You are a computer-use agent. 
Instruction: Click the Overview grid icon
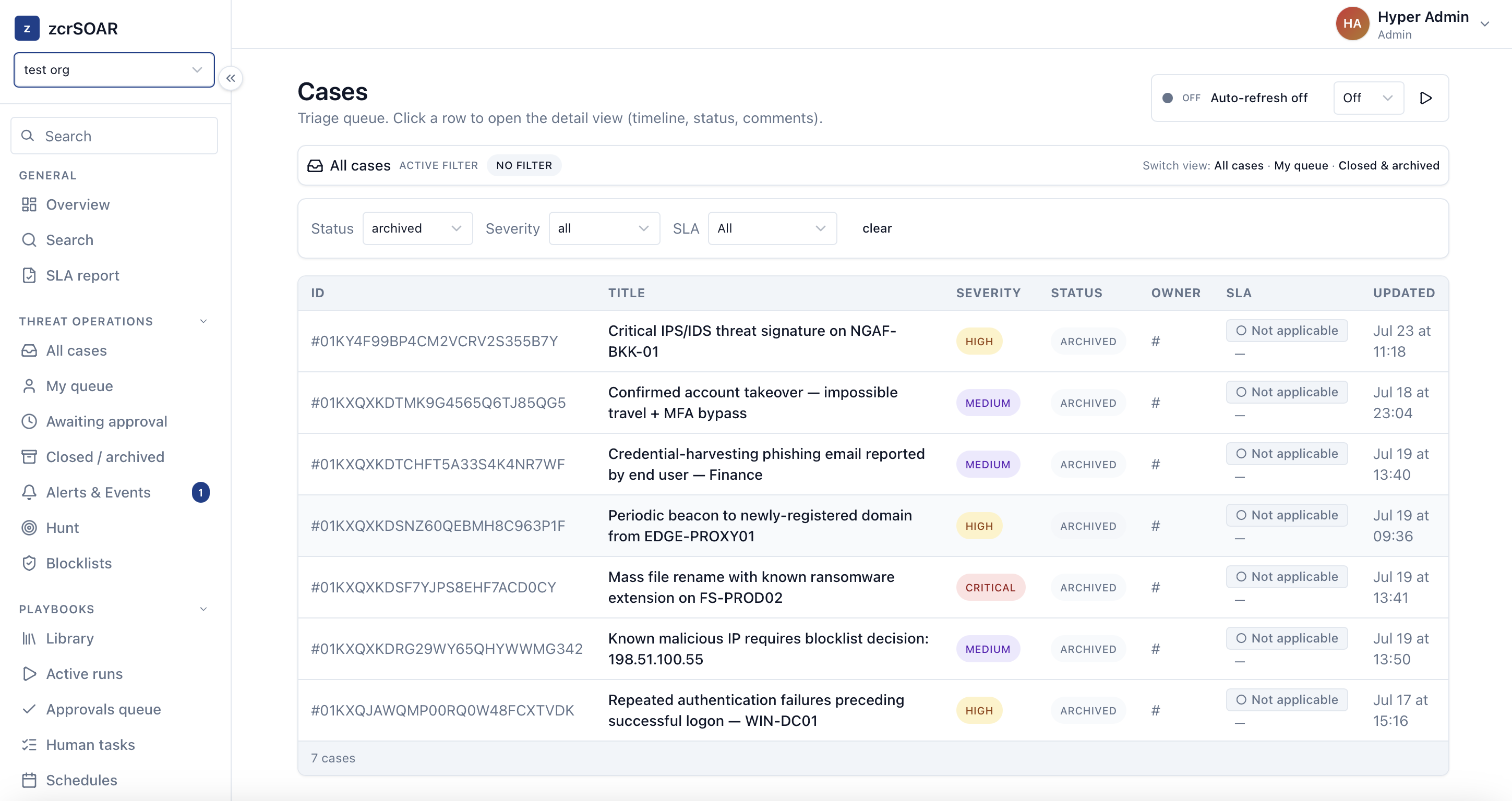[29, 204]
